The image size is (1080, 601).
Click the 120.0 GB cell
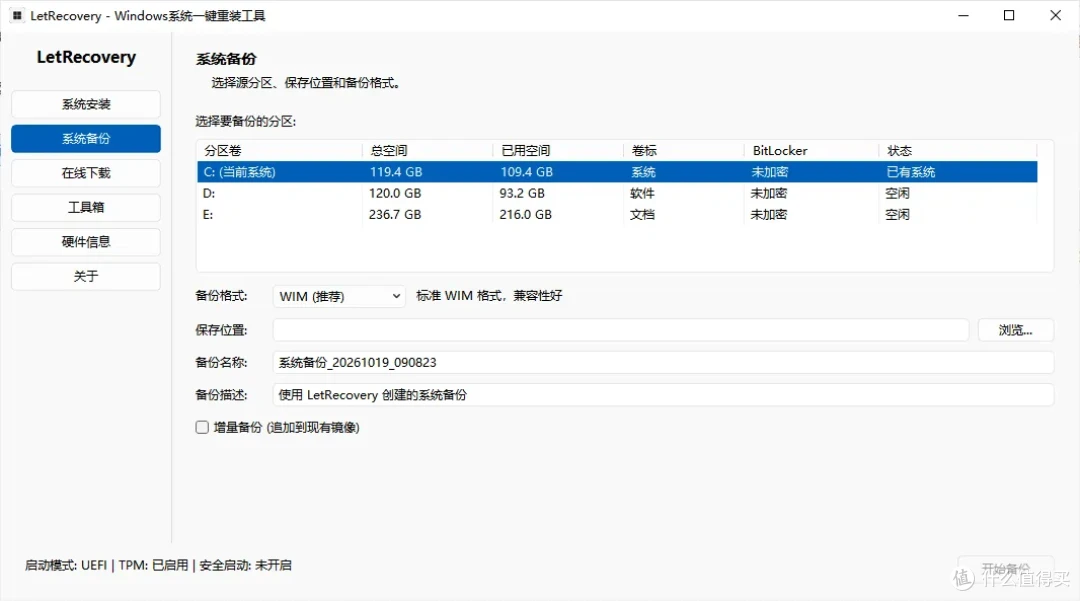pyautogui.click(x=395, y=193)
